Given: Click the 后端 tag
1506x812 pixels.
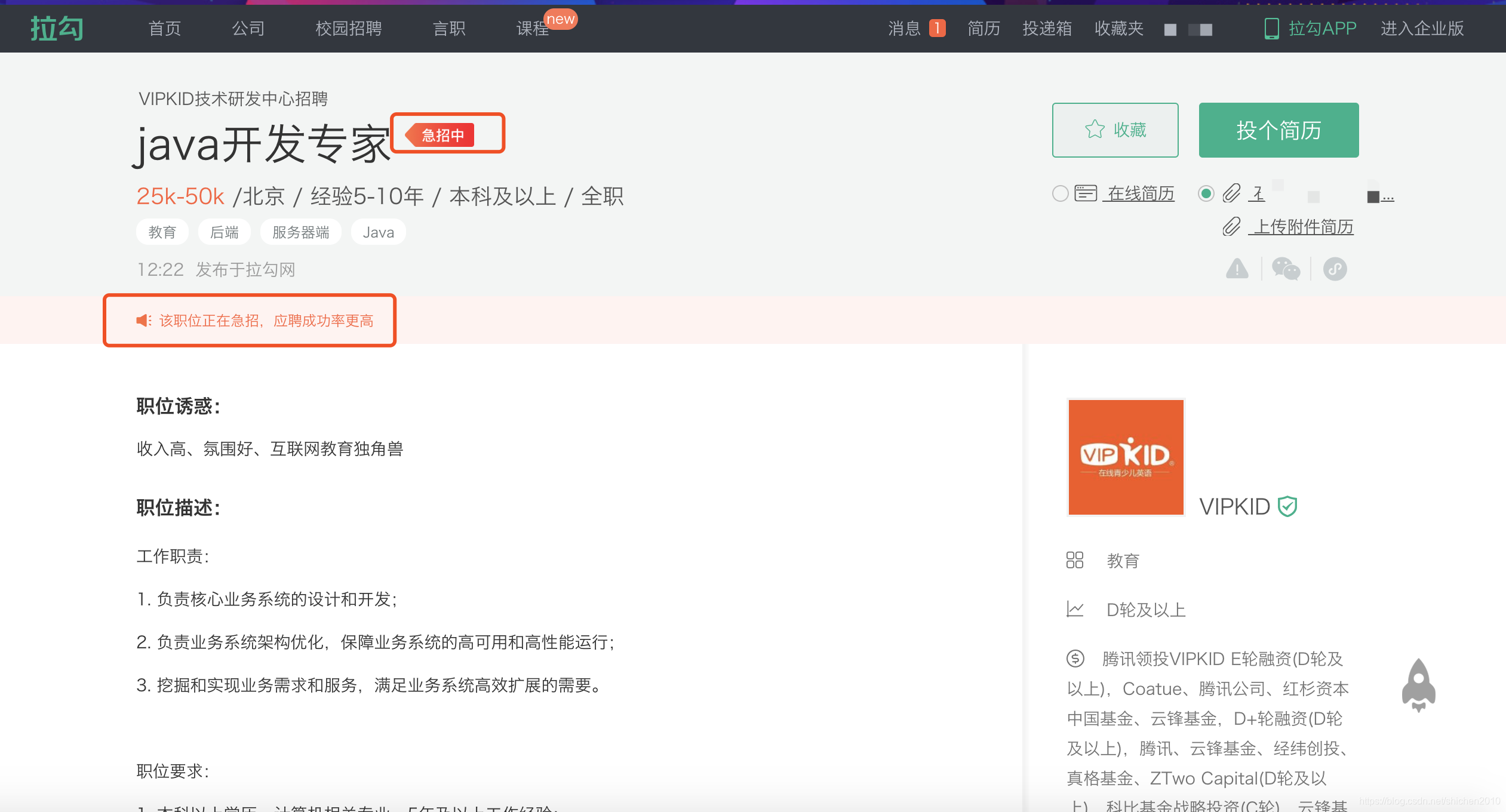Looking at the screenshot, I should click(x=225, y=232).
